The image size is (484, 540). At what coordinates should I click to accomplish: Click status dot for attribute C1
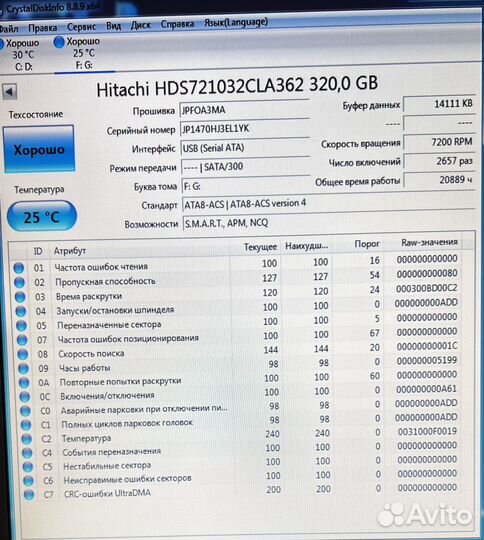coord(26,425)
